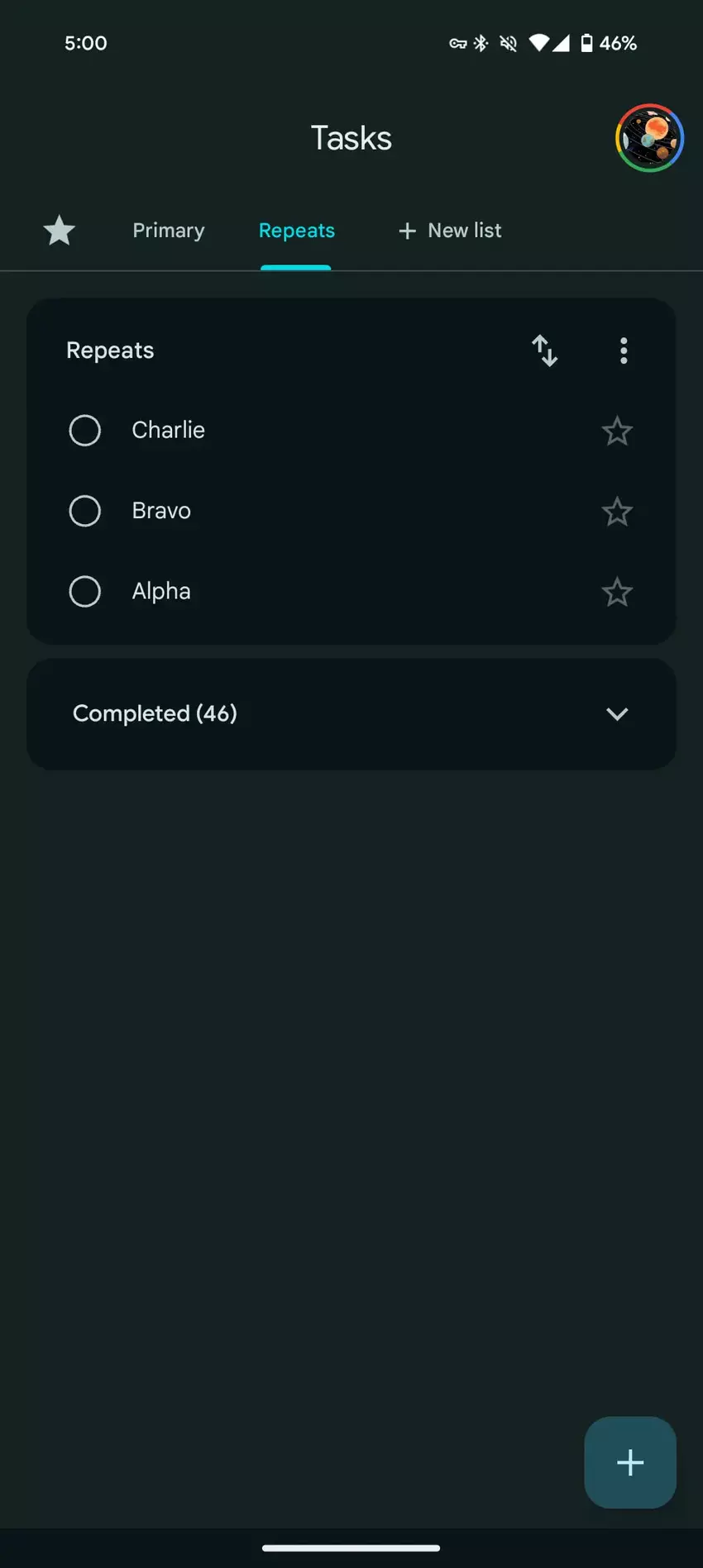Open the Alpha task details
703x1568 pixels.
161,591
